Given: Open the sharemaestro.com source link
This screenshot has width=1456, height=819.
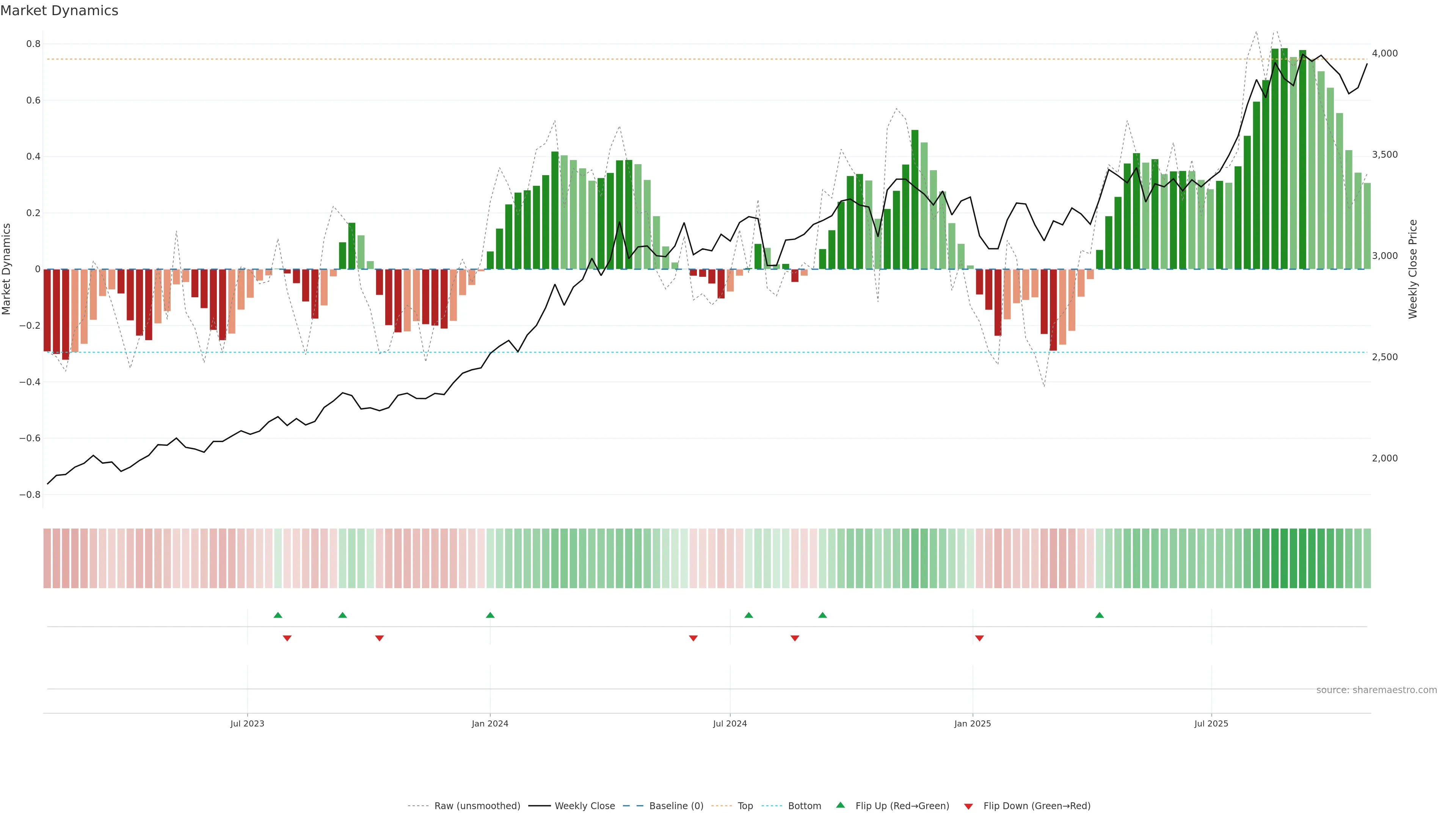Looking at the screenshot, I should (1376, 690).
